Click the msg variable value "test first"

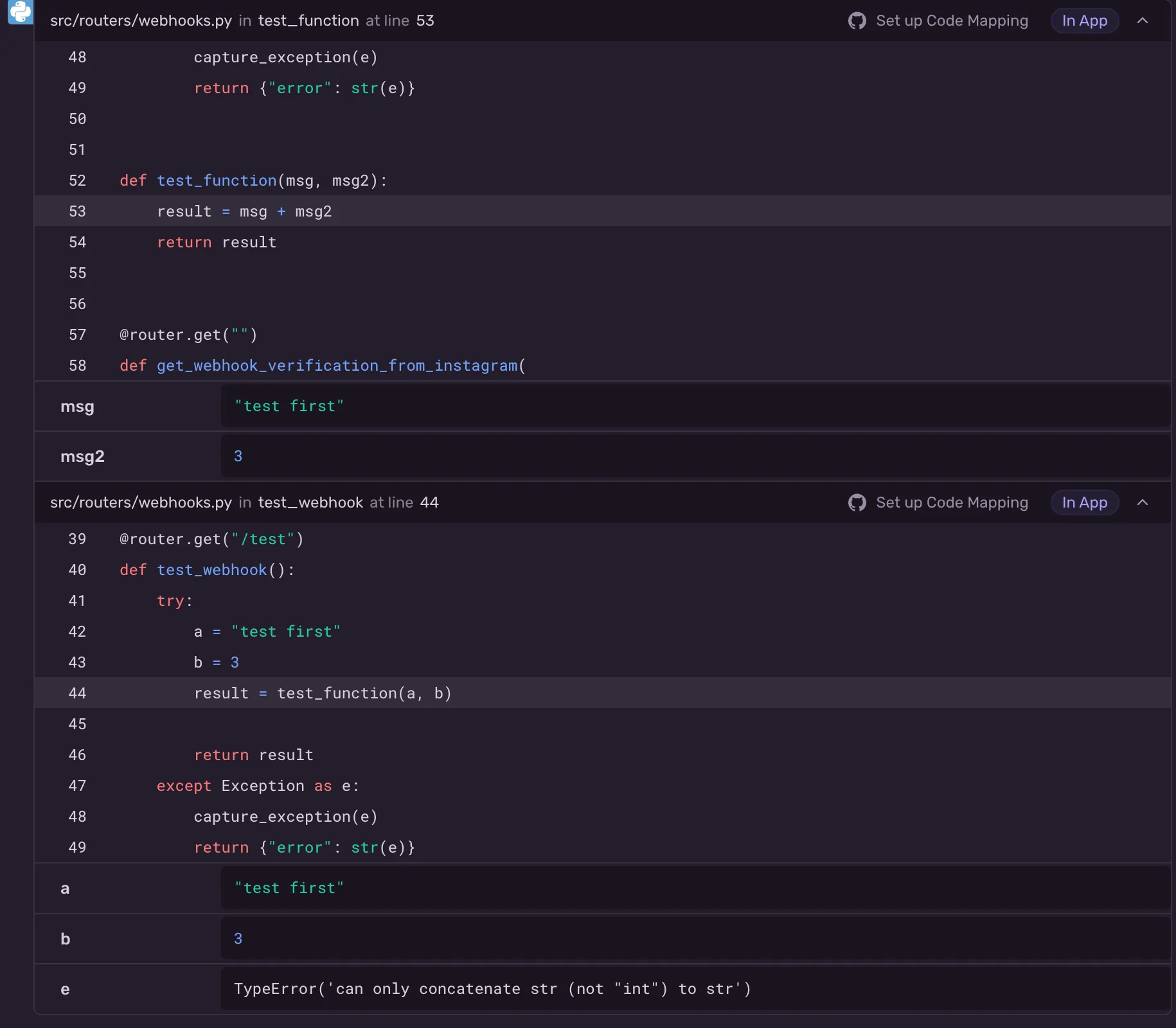289,406
